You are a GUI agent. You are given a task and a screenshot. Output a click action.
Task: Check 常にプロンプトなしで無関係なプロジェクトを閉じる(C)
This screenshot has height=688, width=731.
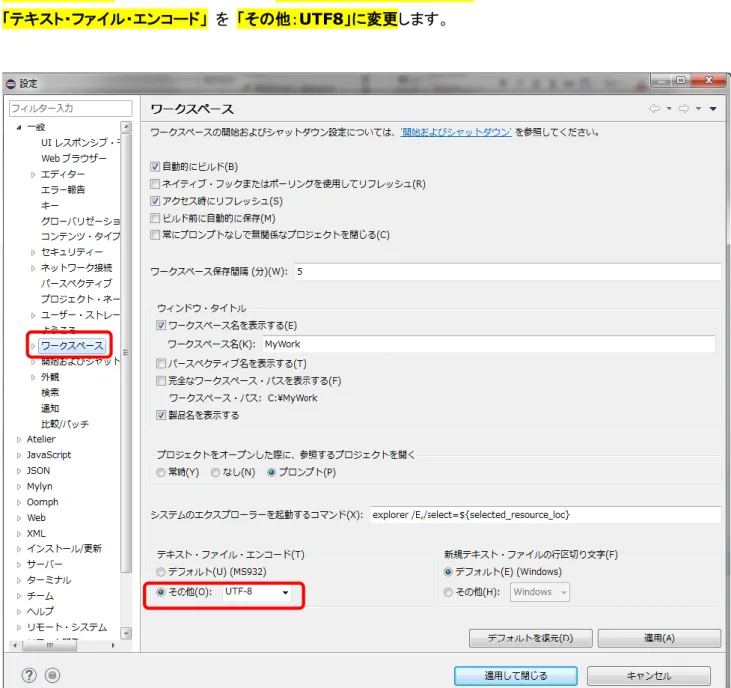pos(155,234)
